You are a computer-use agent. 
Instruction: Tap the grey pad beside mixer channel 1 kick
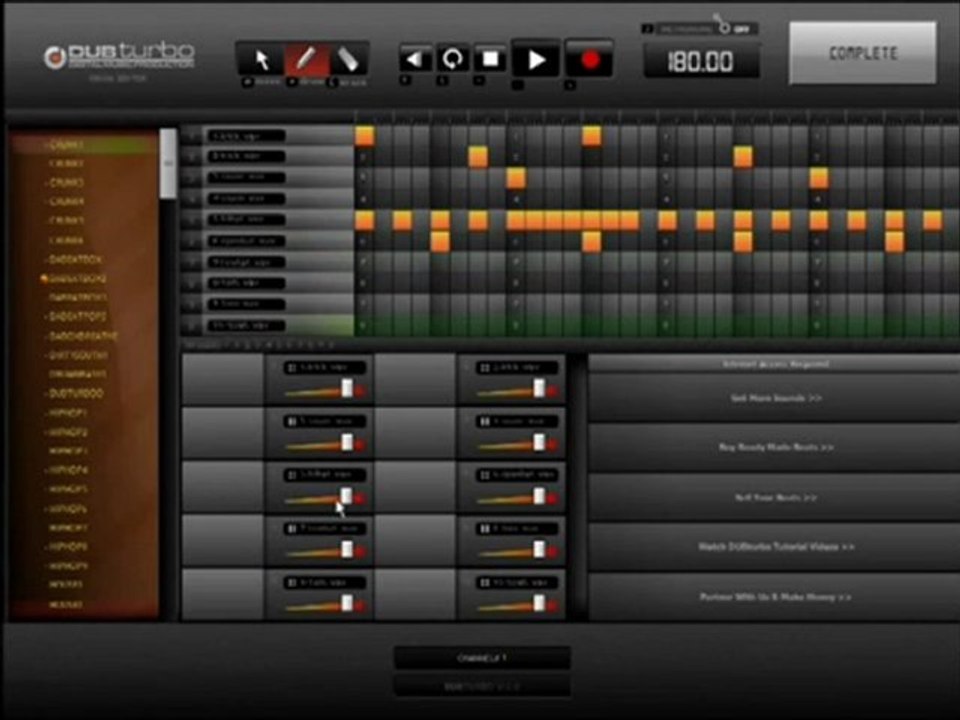click(x=223, y=380)
